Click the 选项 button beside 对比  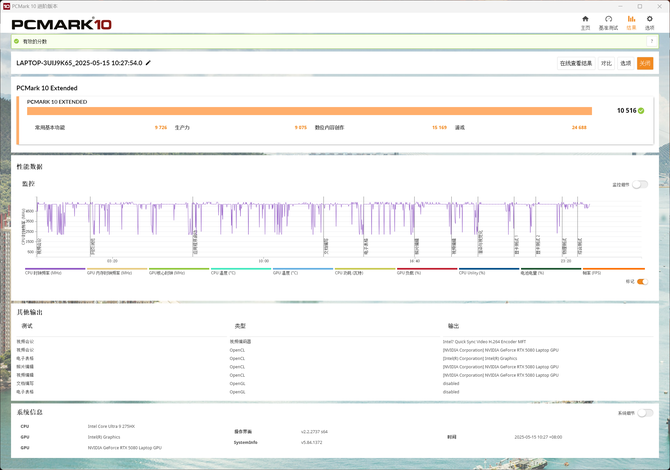coord(626,63)
